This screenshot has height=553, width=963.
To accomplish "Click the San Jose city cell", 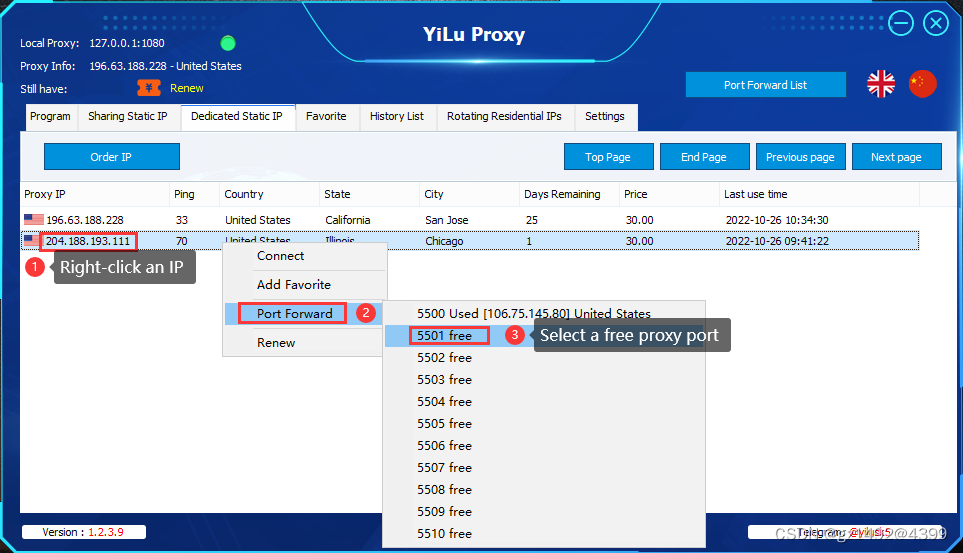I will coord(446,220).
